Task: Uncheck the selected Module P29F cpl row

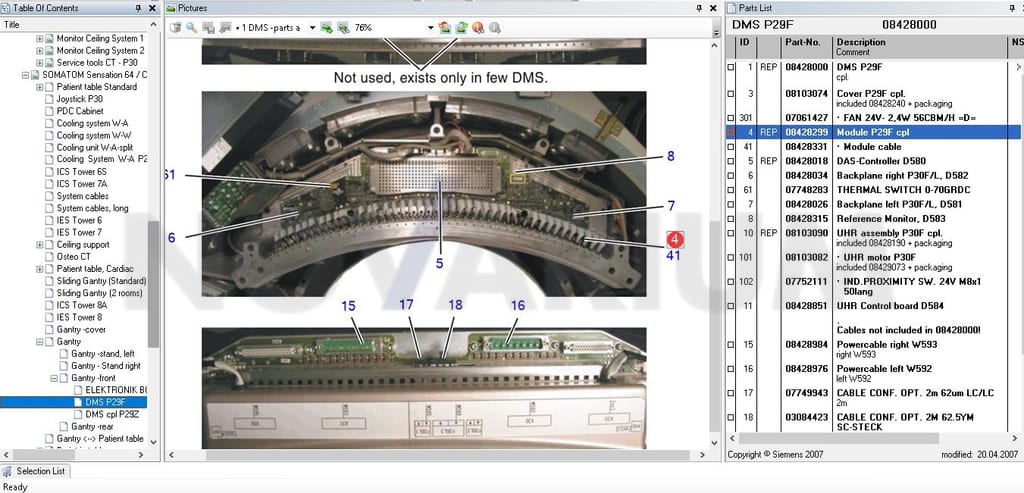Action: coord(731,133)
